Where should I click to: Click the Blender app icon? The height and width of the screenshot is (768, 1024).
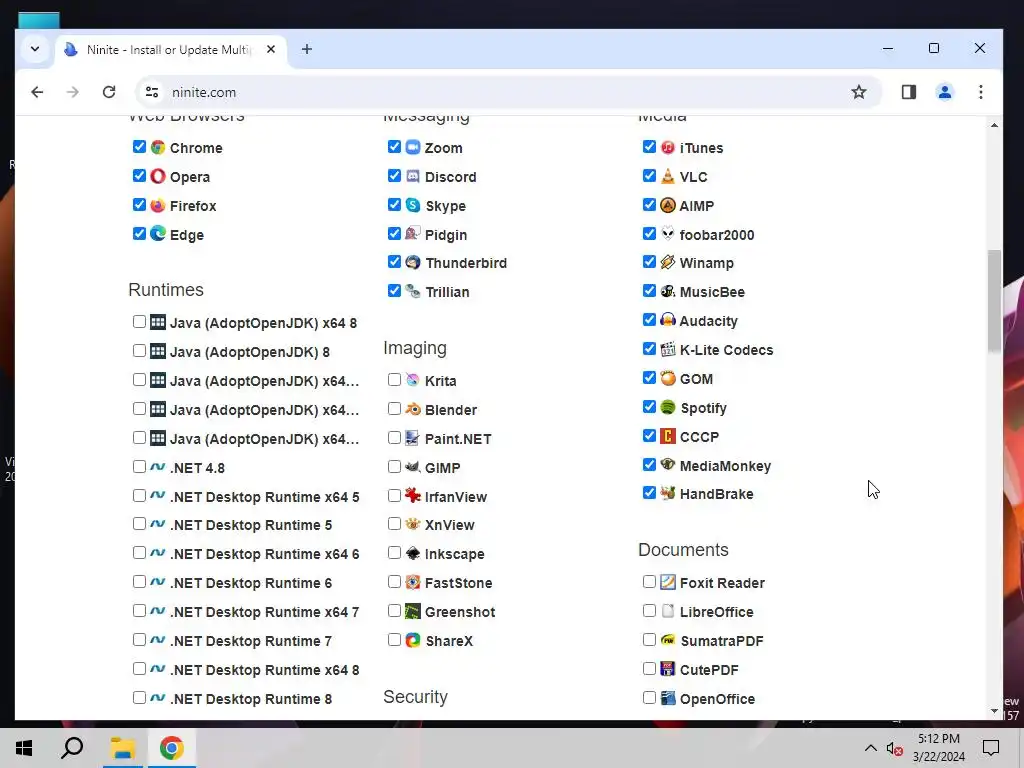413,409
